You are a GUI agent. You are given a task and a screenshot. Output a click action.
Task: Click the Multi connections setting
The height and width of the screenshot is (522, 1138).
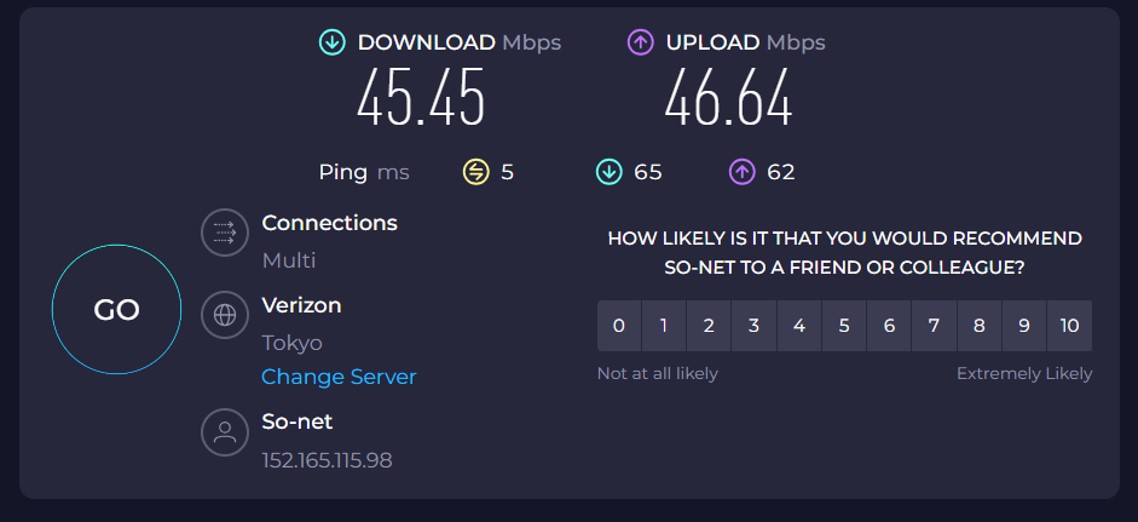tap(289, 260)
